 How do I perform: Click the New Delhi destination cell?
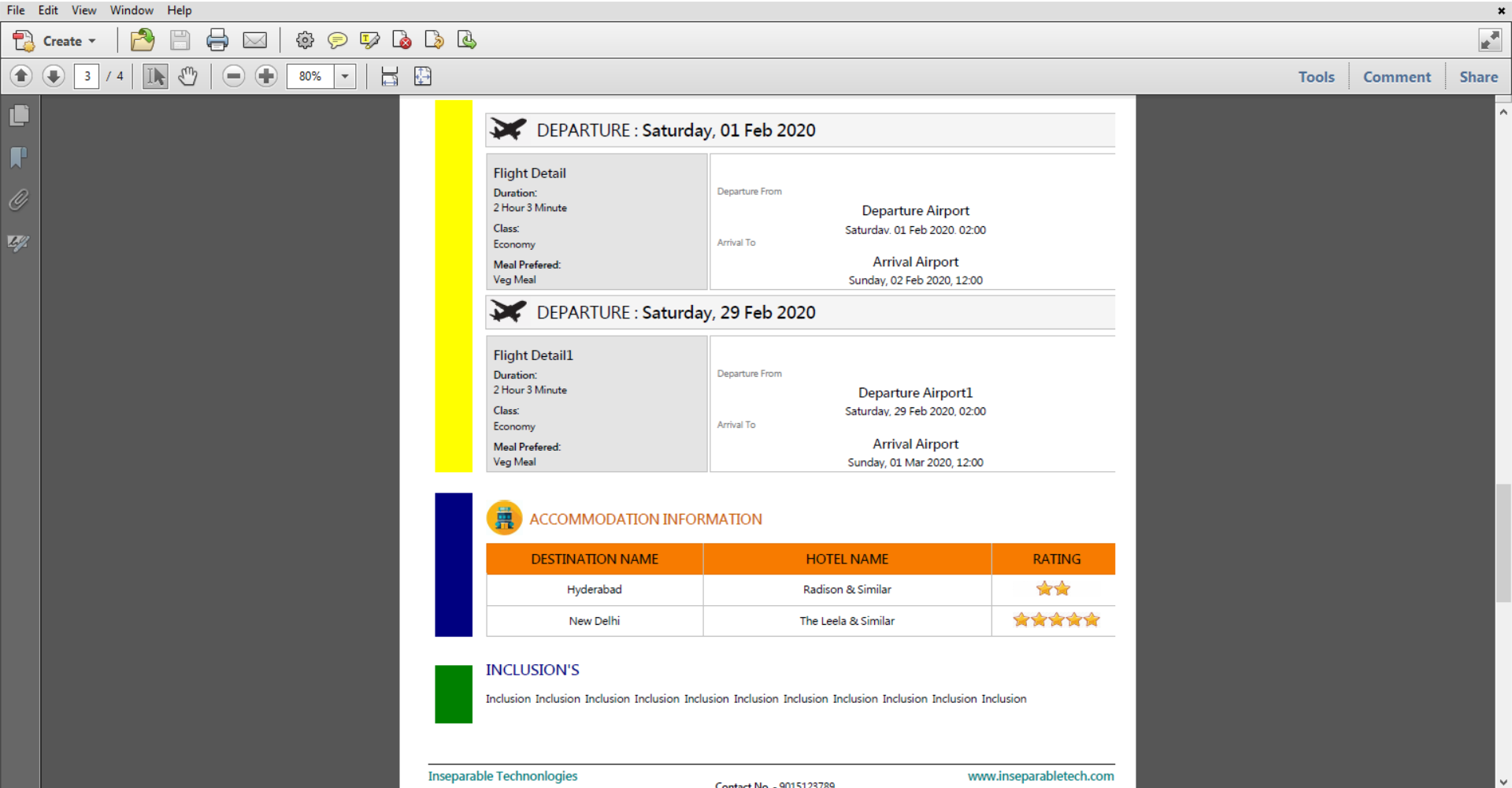(x=595, y=621)
